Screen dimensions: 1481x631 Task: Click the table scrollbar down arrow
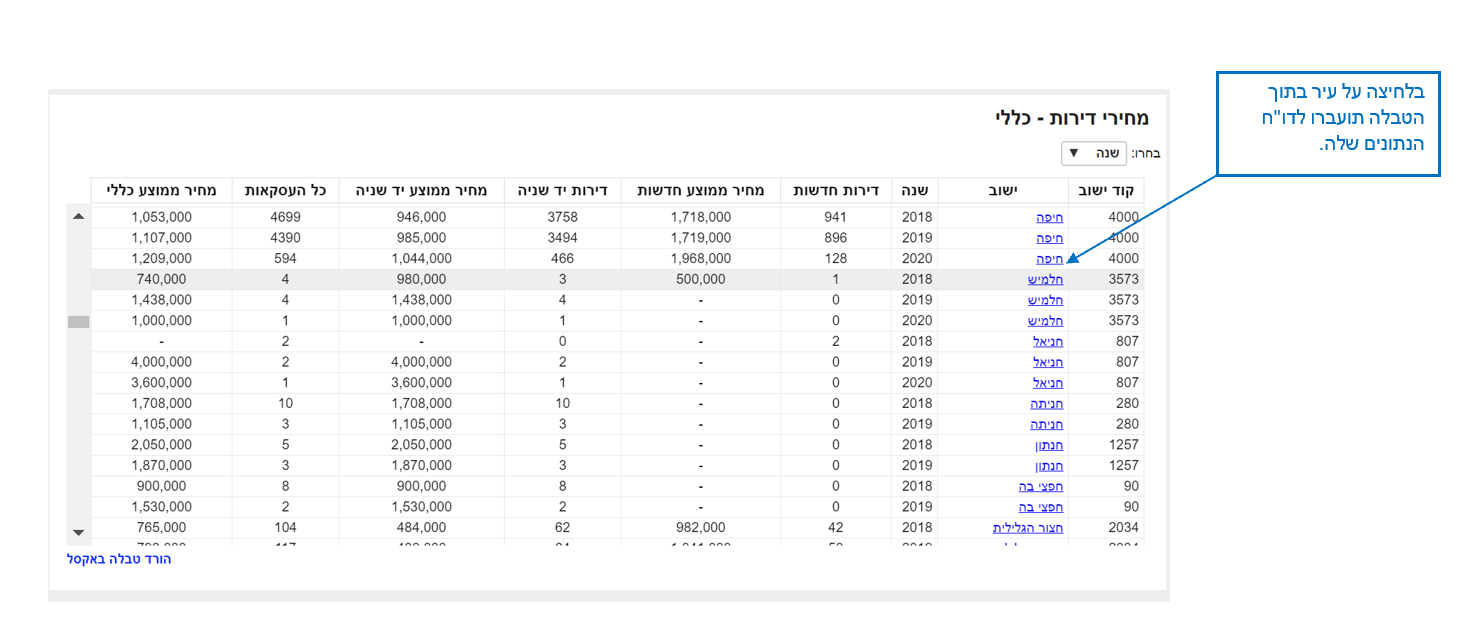pyautogui.click(x=79, y=532)
